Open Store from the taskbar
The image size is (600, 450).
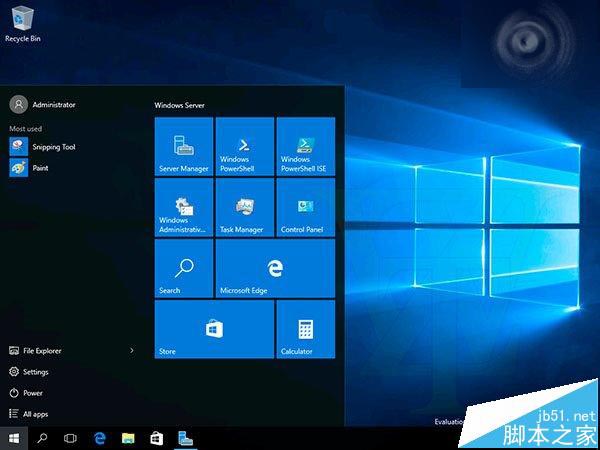[x=157, y=439]
